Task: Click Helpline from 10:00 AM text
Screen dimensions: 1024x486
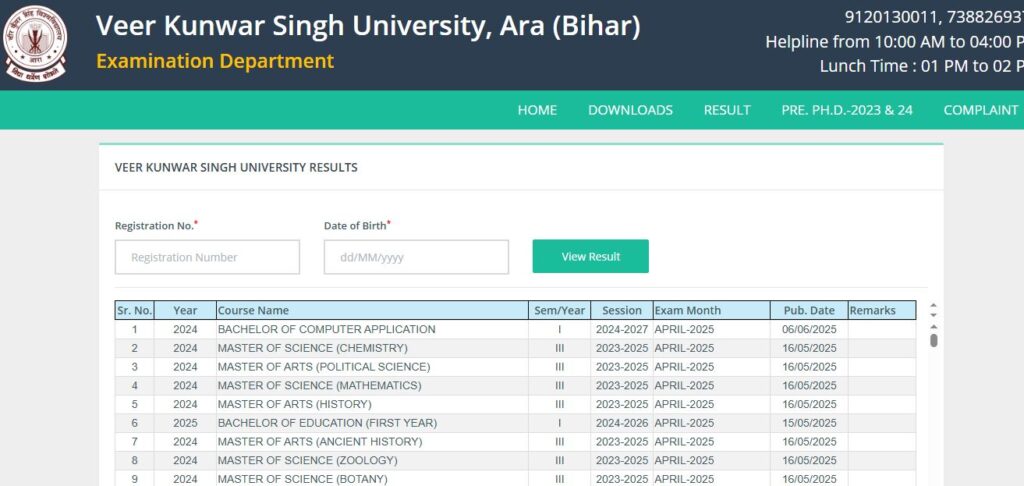Action: pyautogui.click(x=895, y=42)
